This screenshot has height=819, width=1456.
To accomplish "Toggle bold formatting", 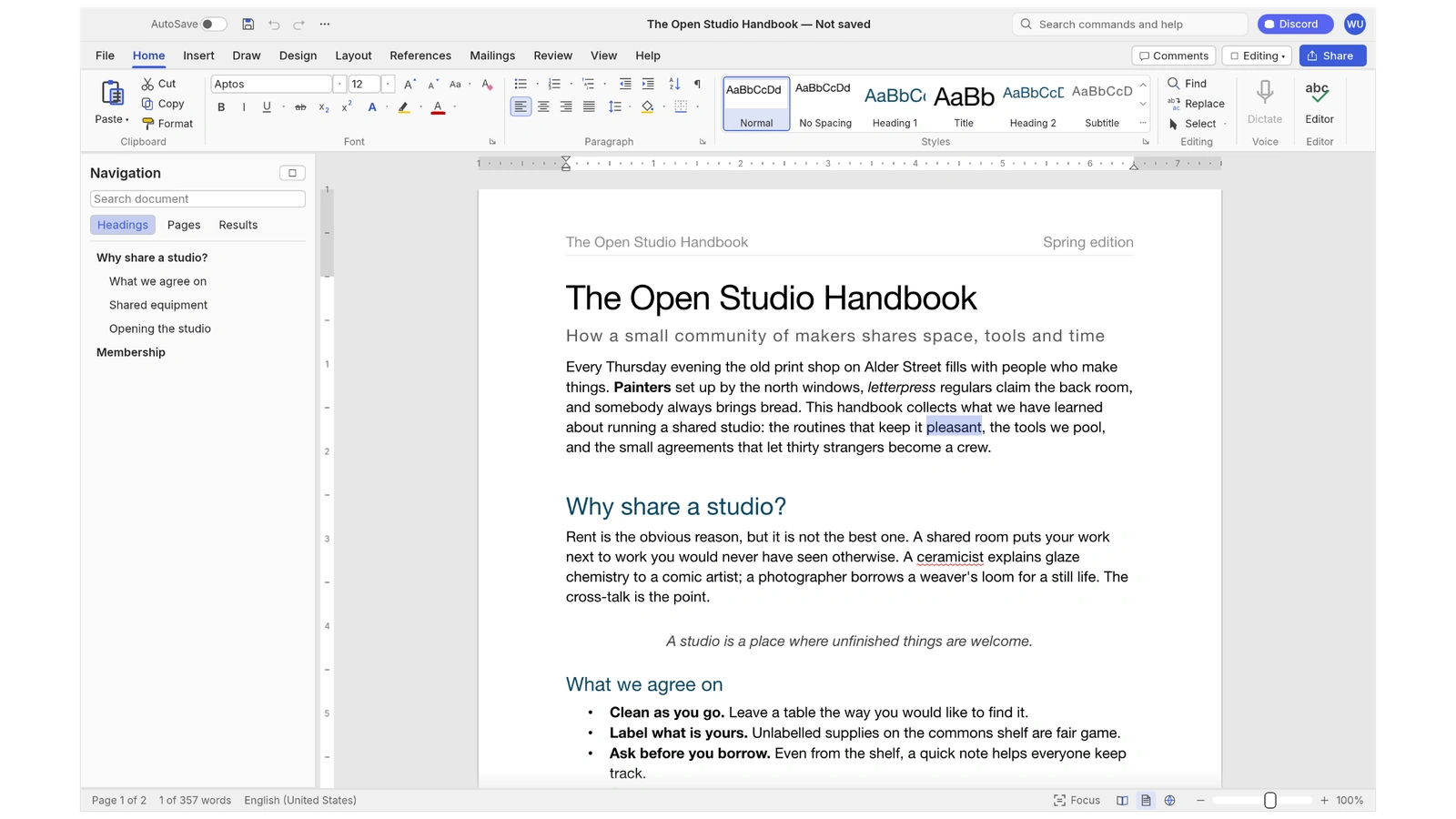I will click(221, 107).
